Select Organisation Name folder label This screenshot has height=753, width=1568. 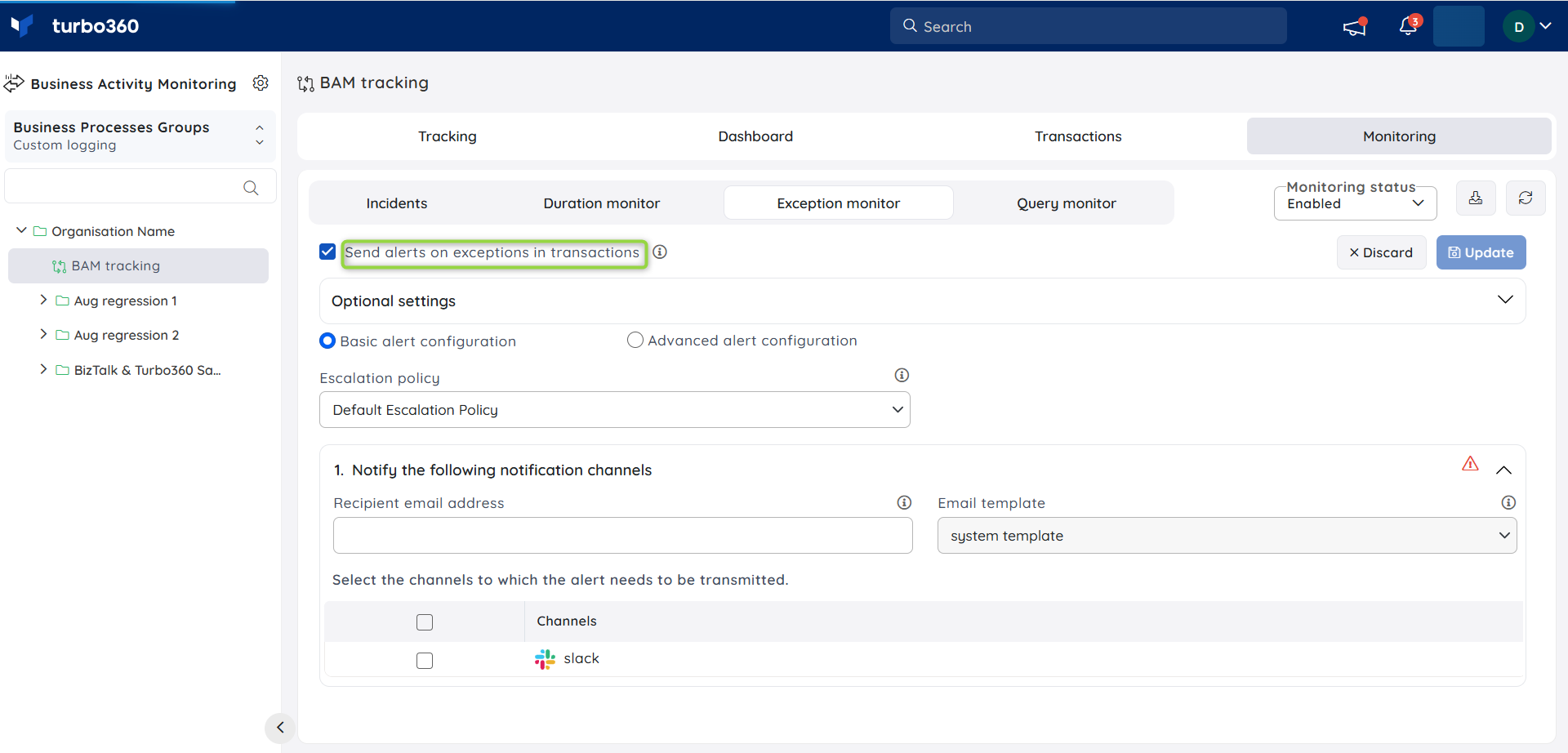(x=113, y=231)
